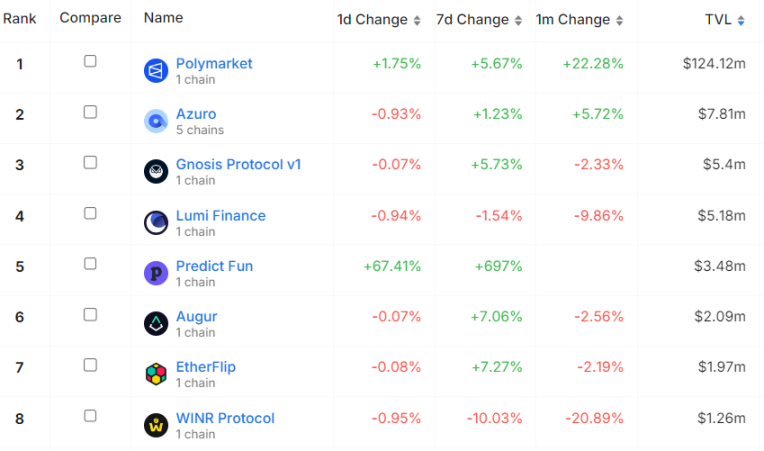
Task: Sort by 1m Change column arrows
Action: [x=620, y=20]
